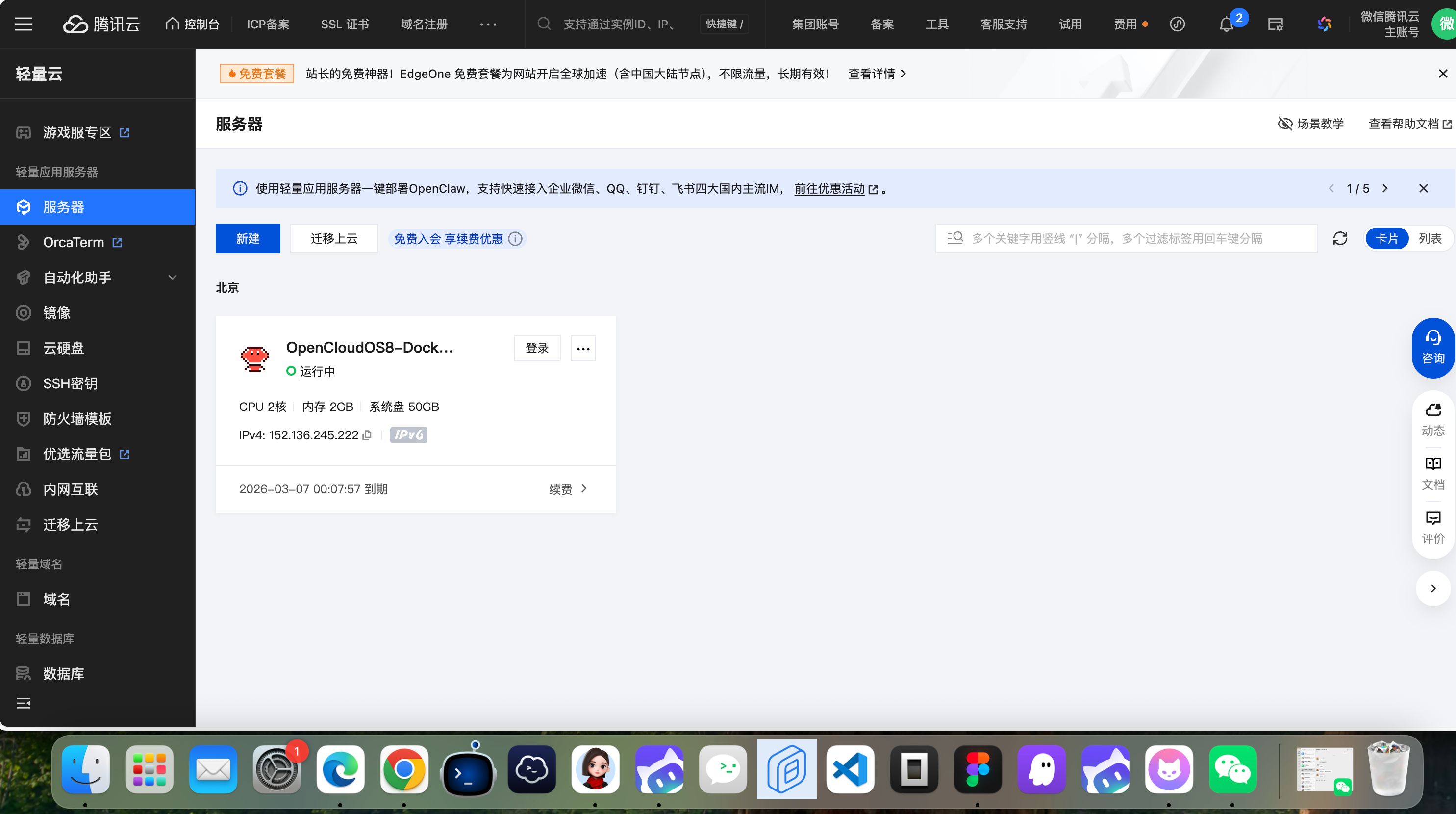
Task: Click the refresh server list icon
Action: click(x=1340, y=238)
